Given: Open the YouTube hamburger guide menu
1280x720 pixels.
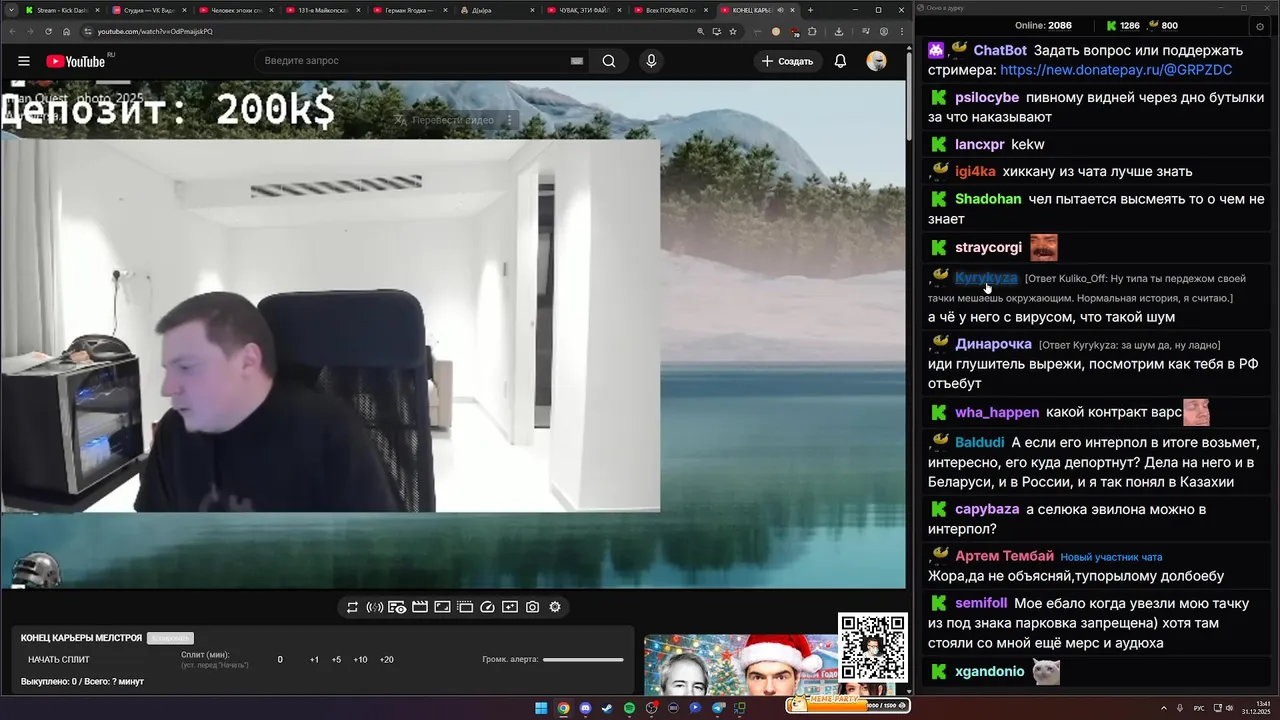Looking at the screenshot, I should click(24, 61).
